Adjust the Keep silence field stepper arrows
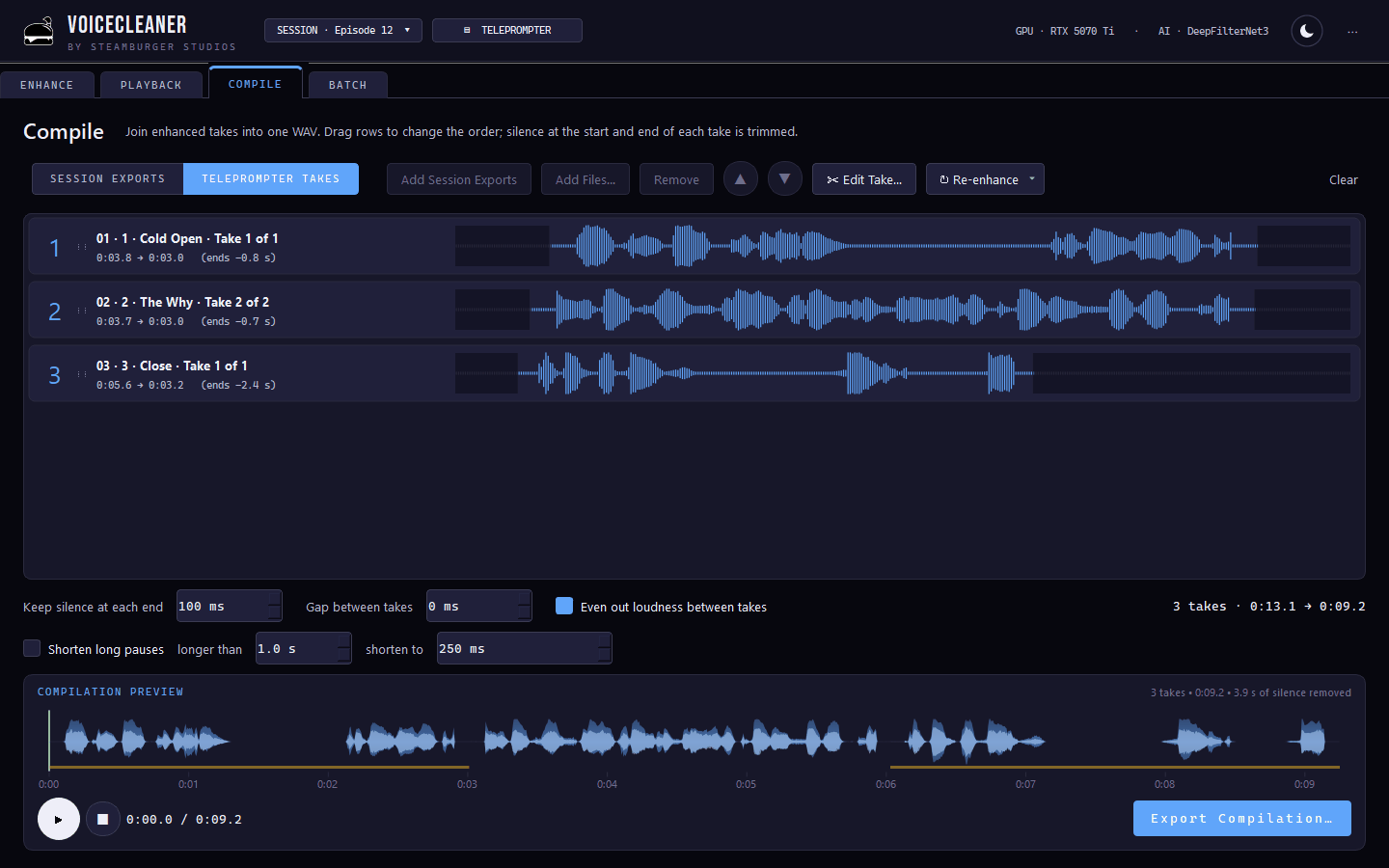 point(275,606)
